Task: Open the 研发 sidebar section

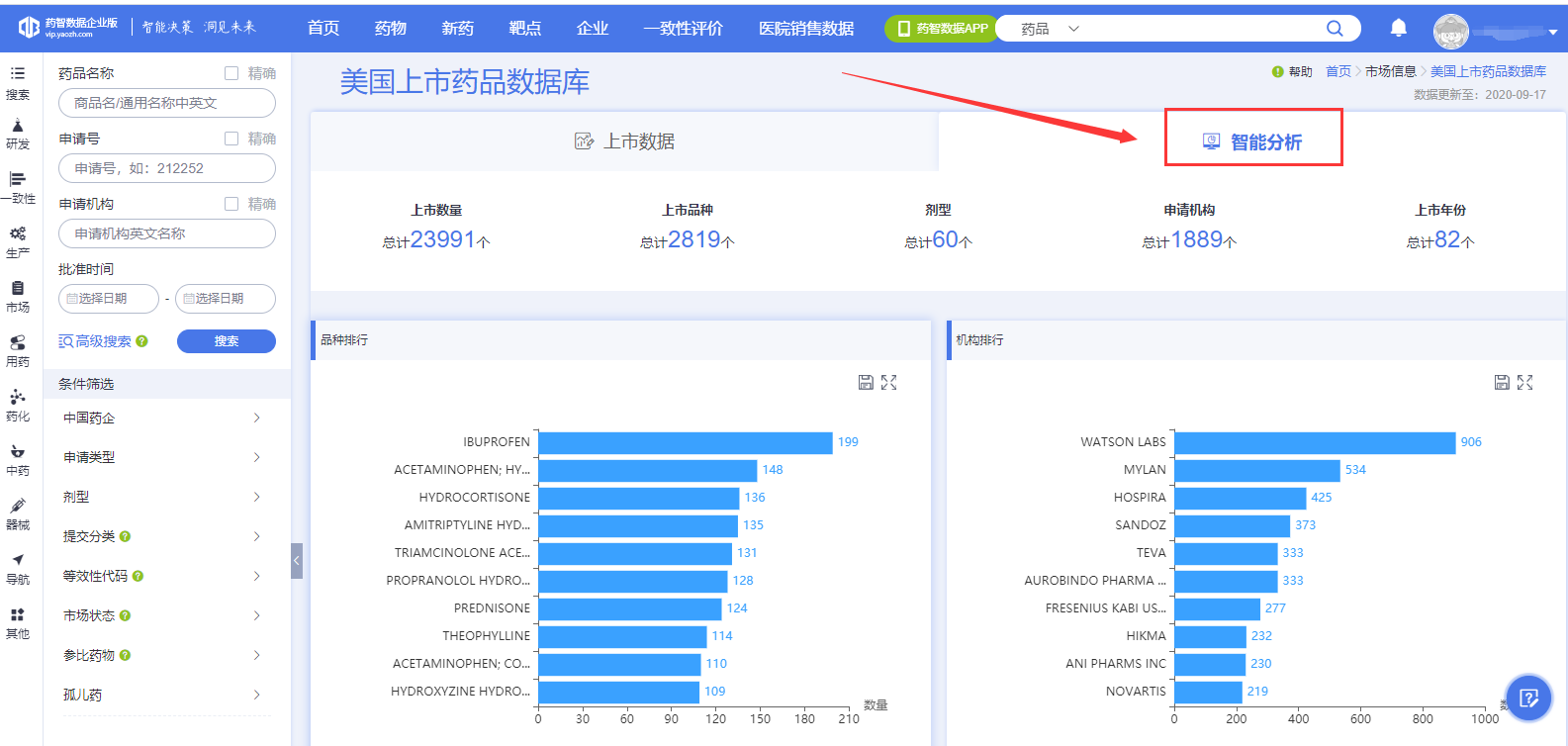Action: [18, 135]
